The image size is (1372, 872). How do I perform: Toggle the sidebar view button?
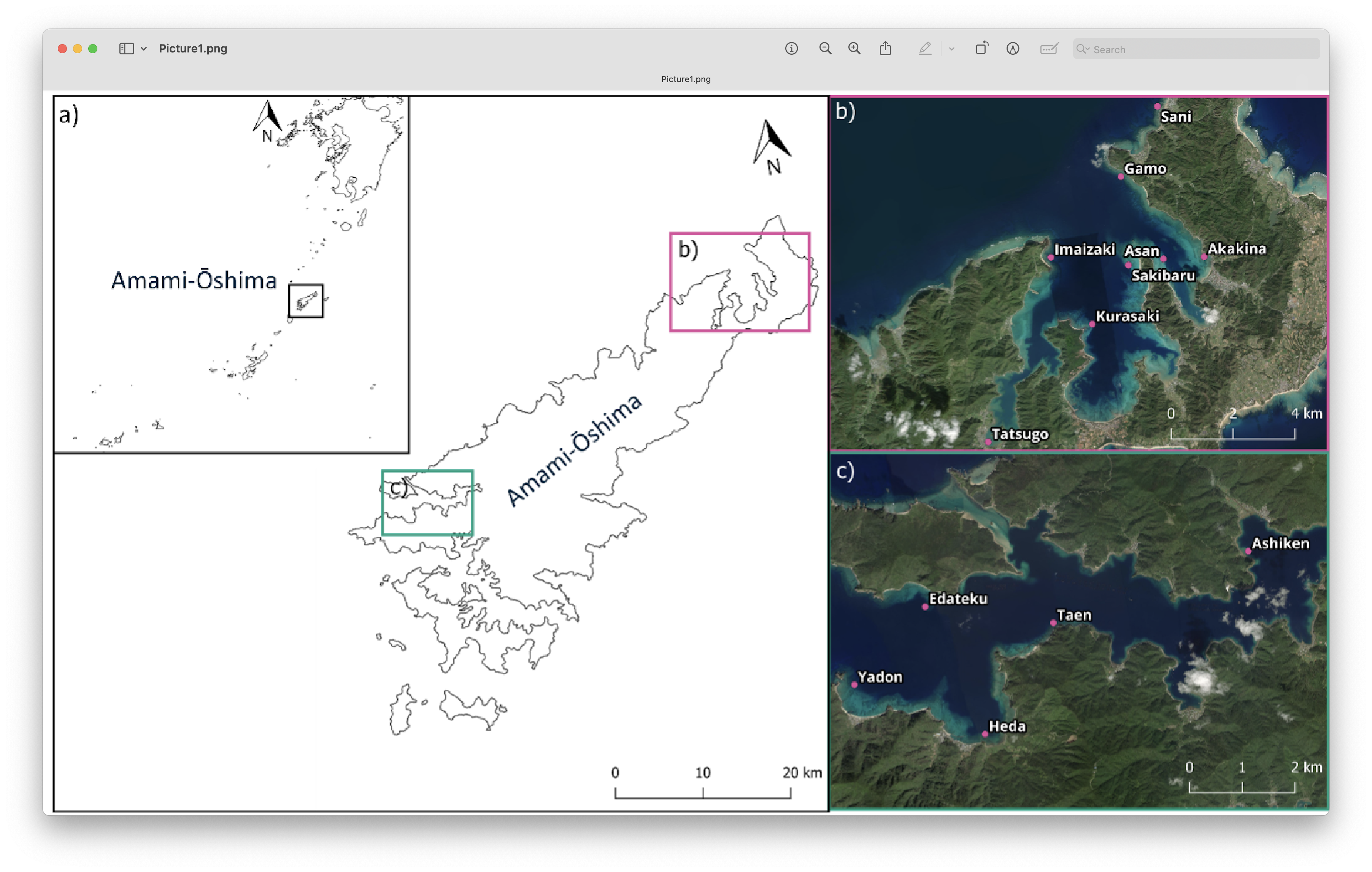(127, 49)
